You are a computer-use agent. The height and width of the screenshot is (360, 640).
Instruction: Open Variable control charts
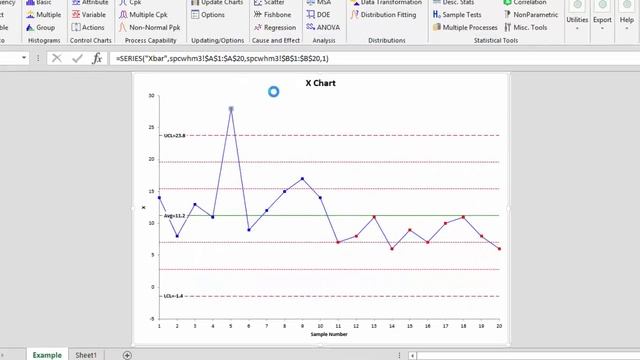click(89, 15)
